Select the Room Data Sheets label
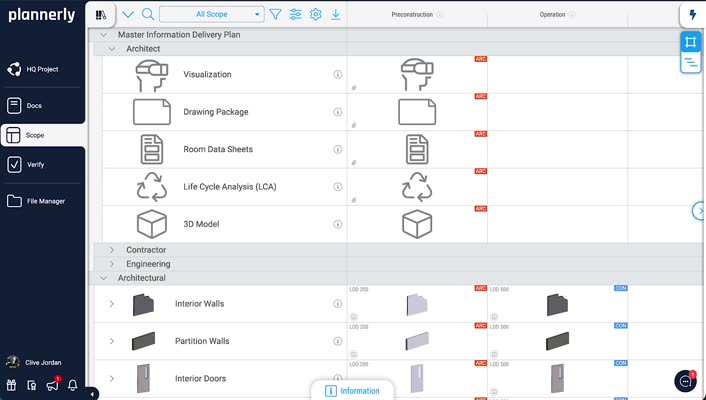This screenshot has height=400, width=706. click(218, 149)
